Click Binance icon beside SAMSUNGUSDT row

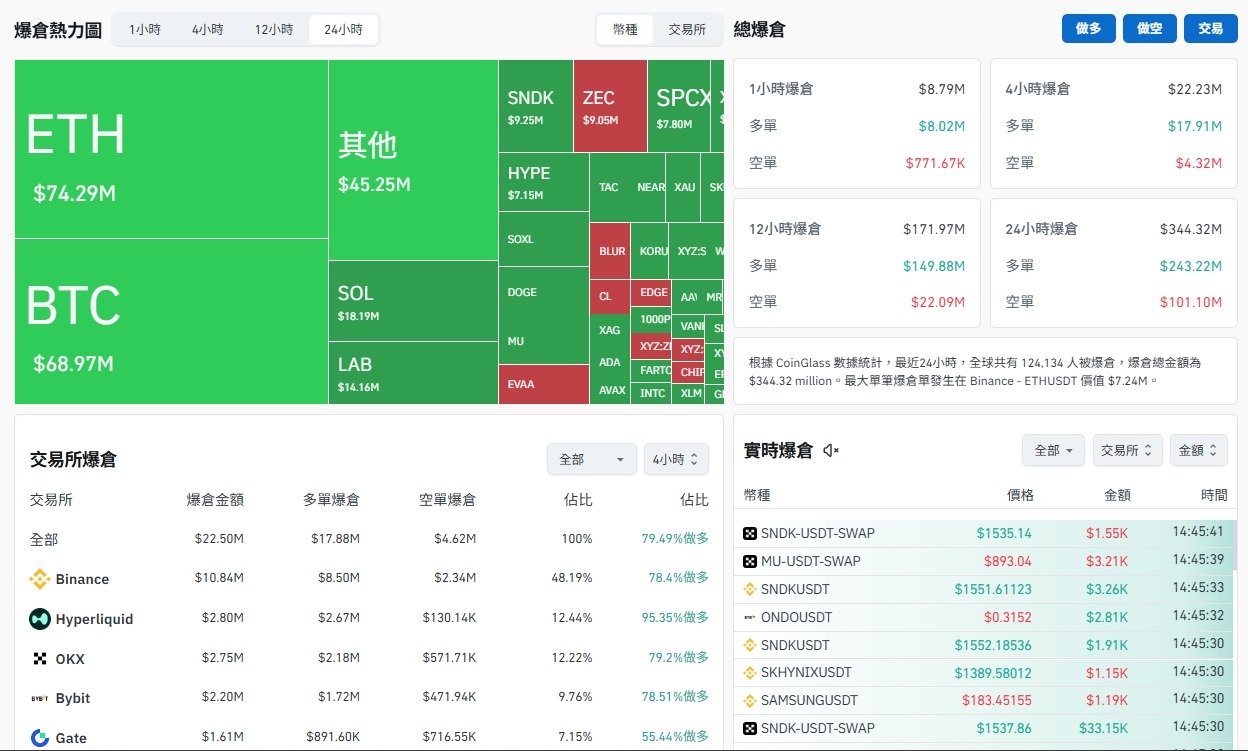click(x=750, y=700)
